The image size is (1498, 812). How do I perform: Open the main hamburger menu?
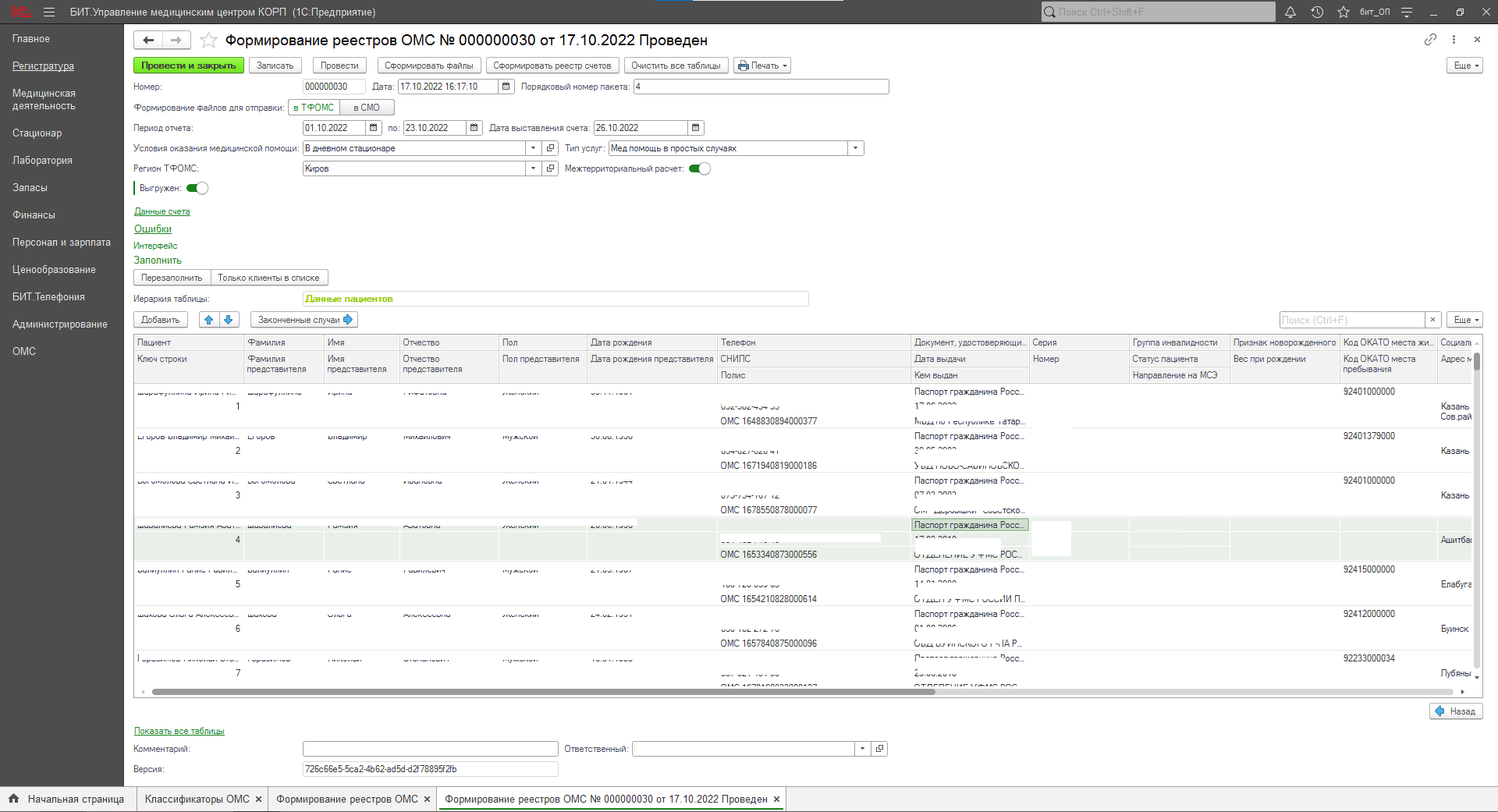[49, 12]
